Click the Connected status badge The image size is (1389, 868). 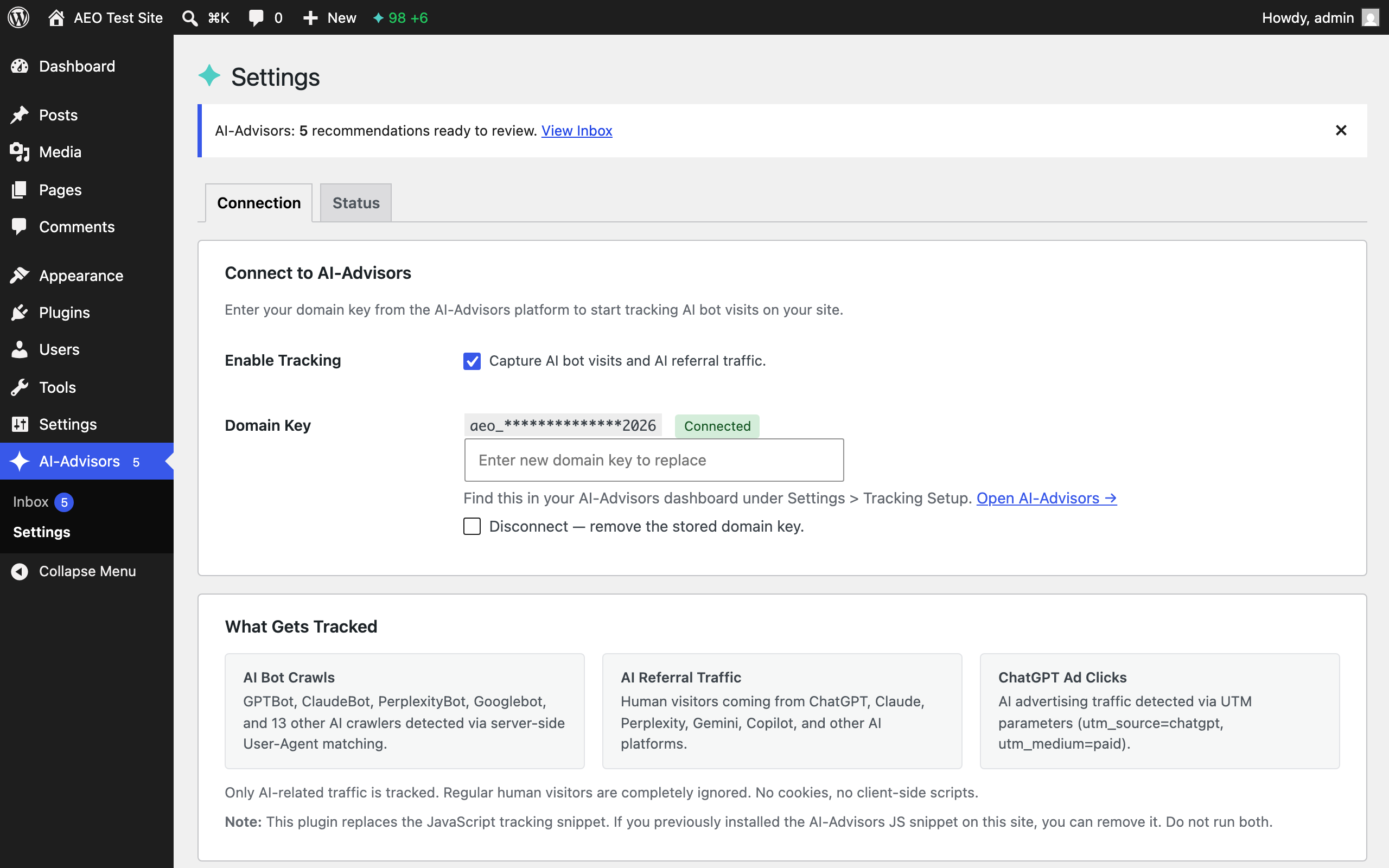[717, 426]
